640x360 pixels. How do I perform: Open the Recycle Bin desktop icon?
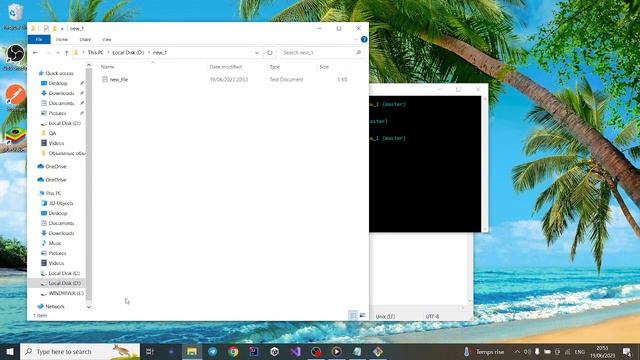pos(15,16)
